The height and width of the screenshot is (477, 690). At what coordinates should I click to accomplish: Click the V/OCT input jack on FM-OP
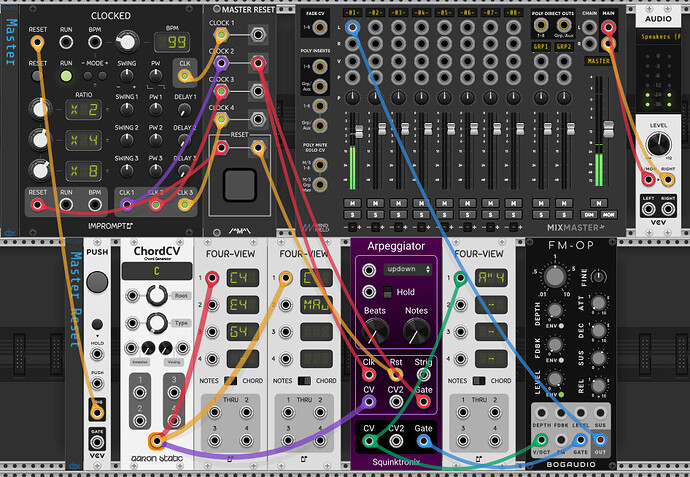pyautogui.click(x=541, y=439)
